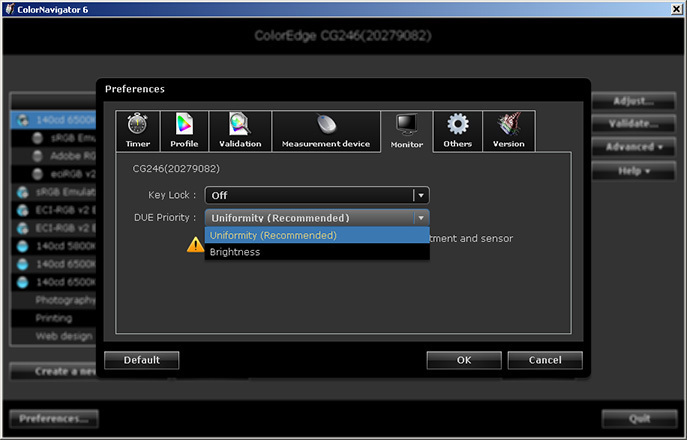Open the Timer preferences tab

(138, 131)
